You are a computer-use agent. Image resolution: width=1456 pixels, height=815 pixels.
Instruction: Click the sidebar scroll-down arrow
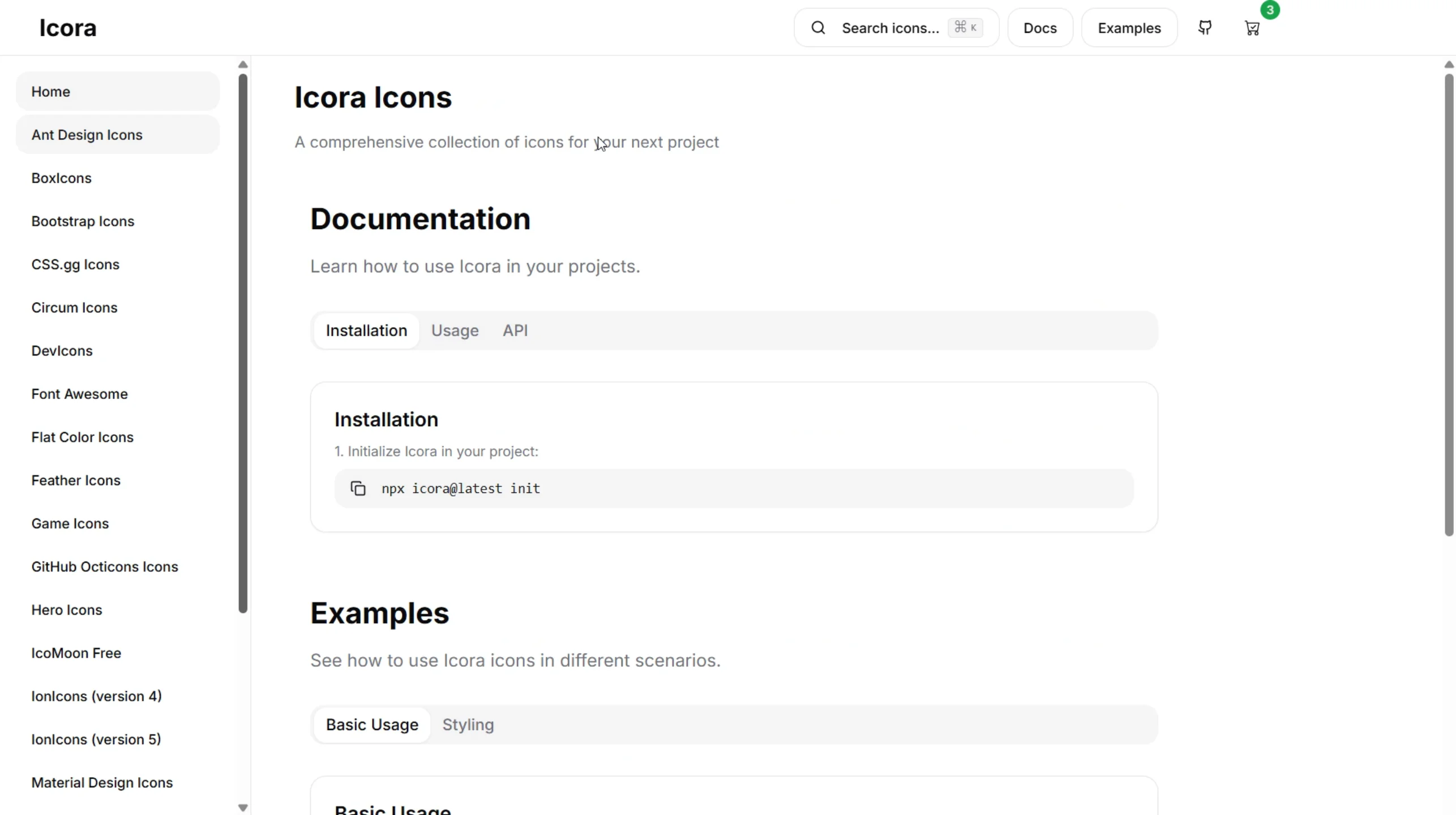pyautogui.click(x=243, y=808)
